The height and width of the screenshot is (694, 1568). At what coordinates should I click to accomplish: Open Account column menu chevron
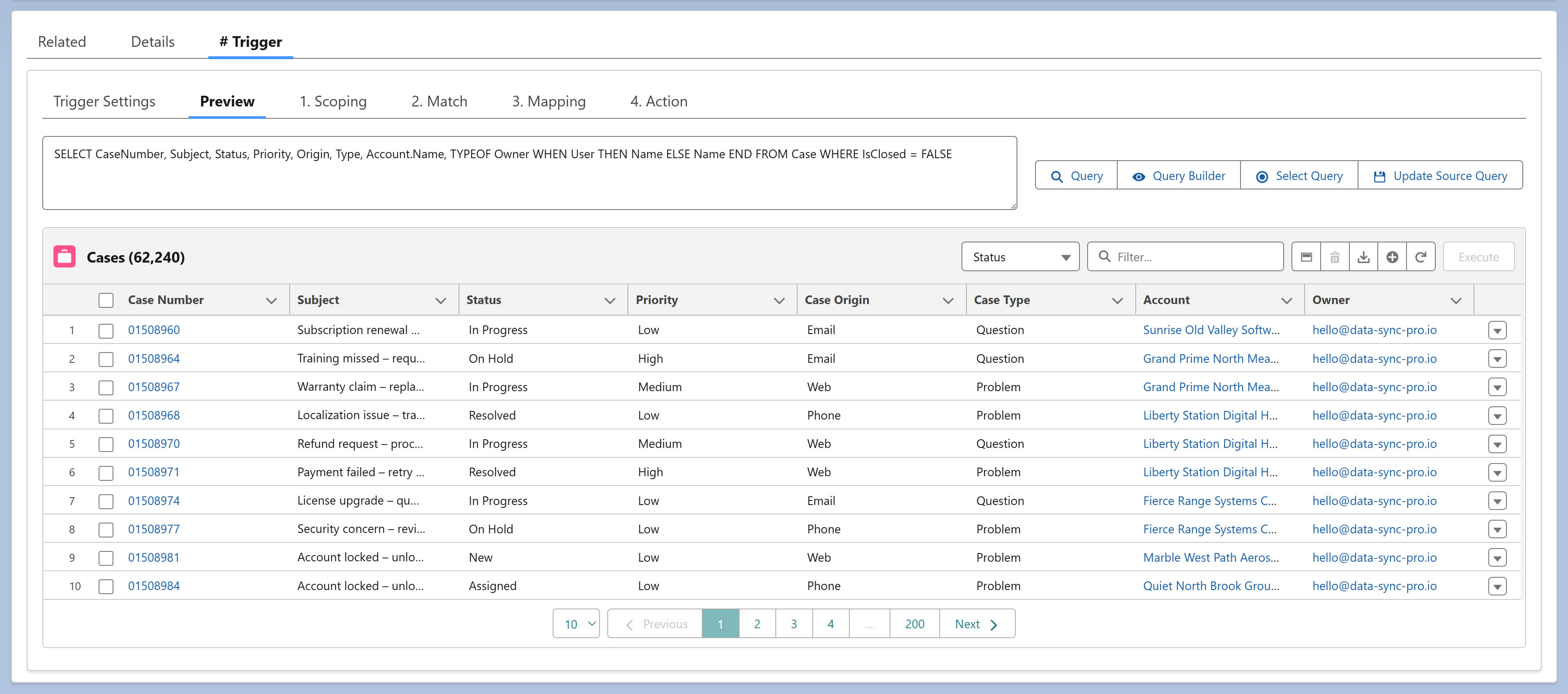(1286, 300)
